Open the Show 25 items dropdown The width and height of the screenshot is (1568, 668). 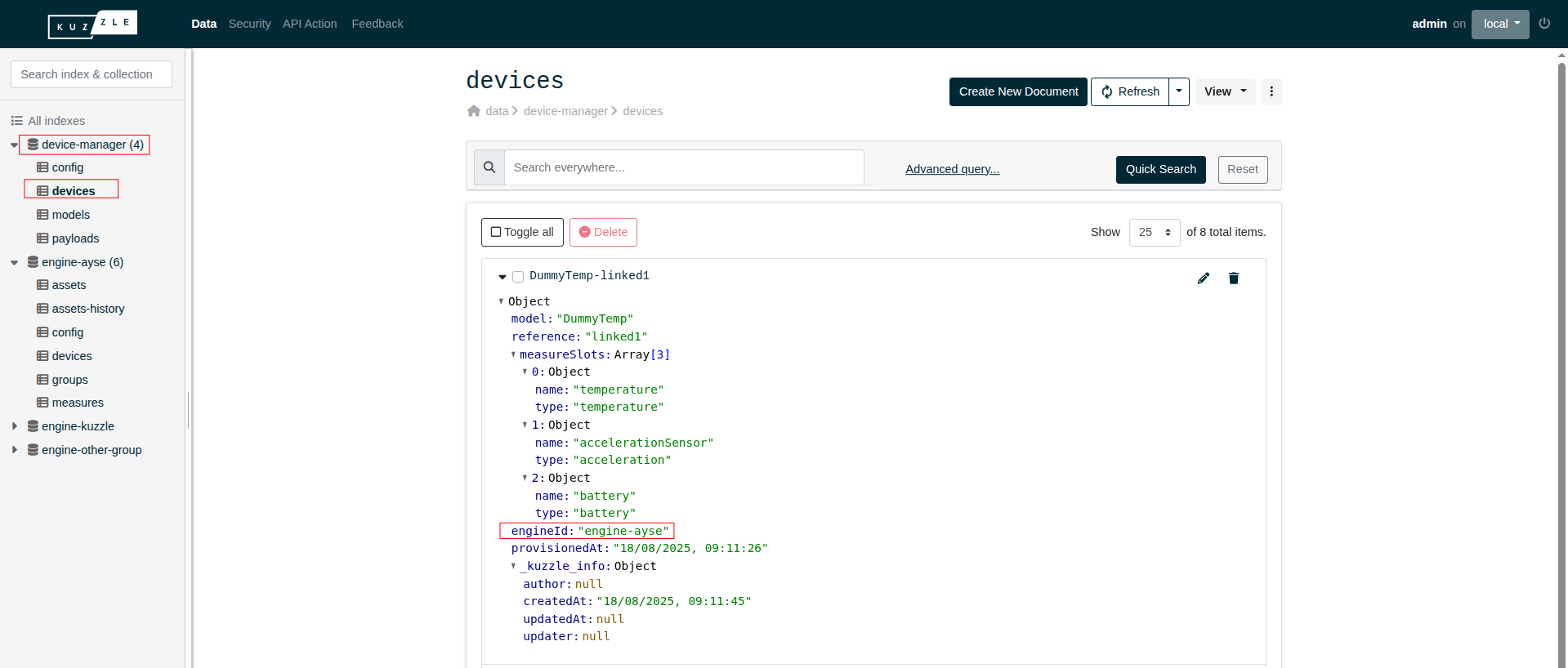tap(1154, 232)
